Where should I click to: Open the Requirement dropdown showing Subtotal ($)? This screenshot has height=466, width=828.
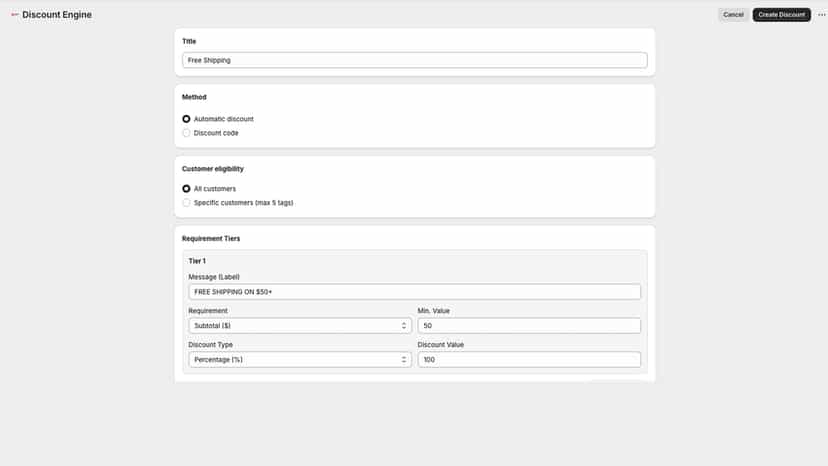click(x=300, y=325)
